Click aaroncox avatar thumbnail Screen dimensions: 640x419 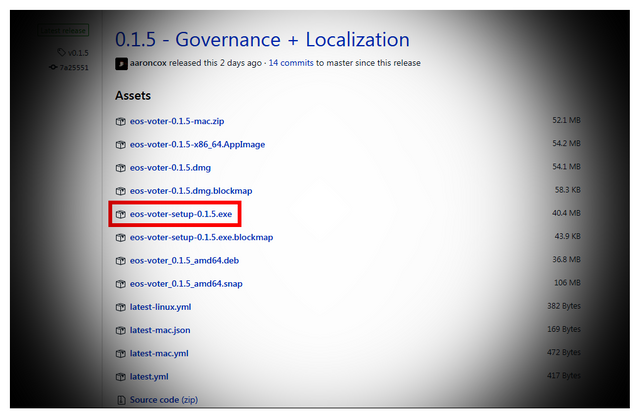pyautogui.click(x=121, y=64)
